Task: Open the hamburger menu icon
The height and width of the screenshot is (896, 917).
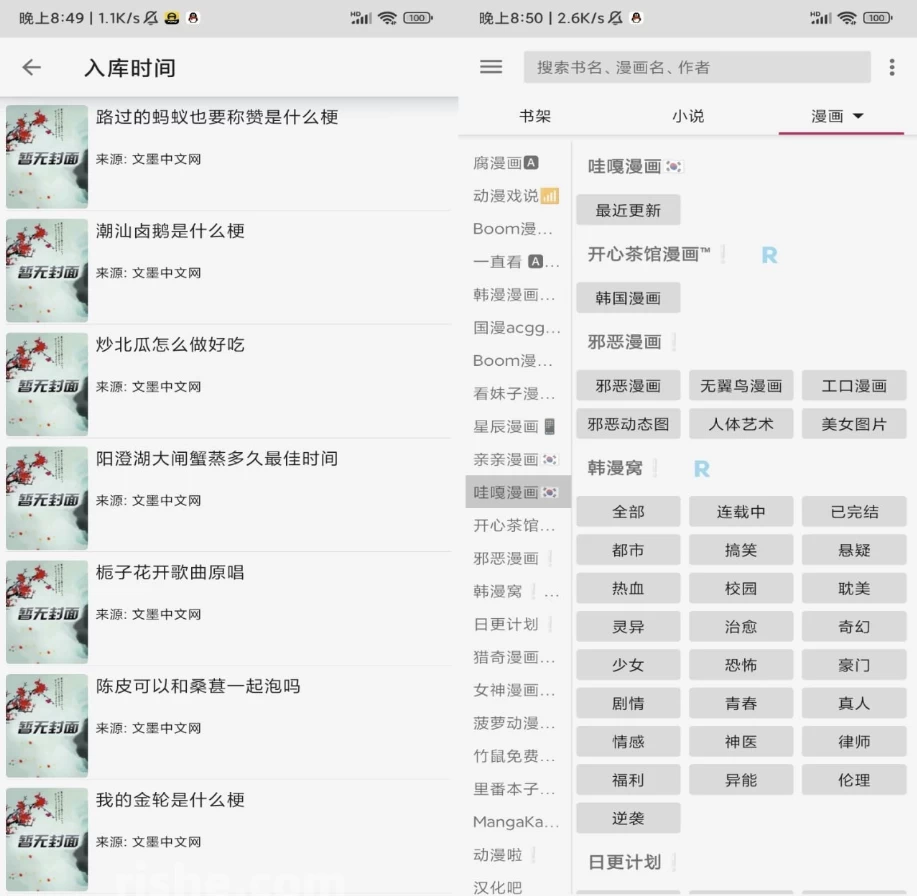Action: point(491,67)
